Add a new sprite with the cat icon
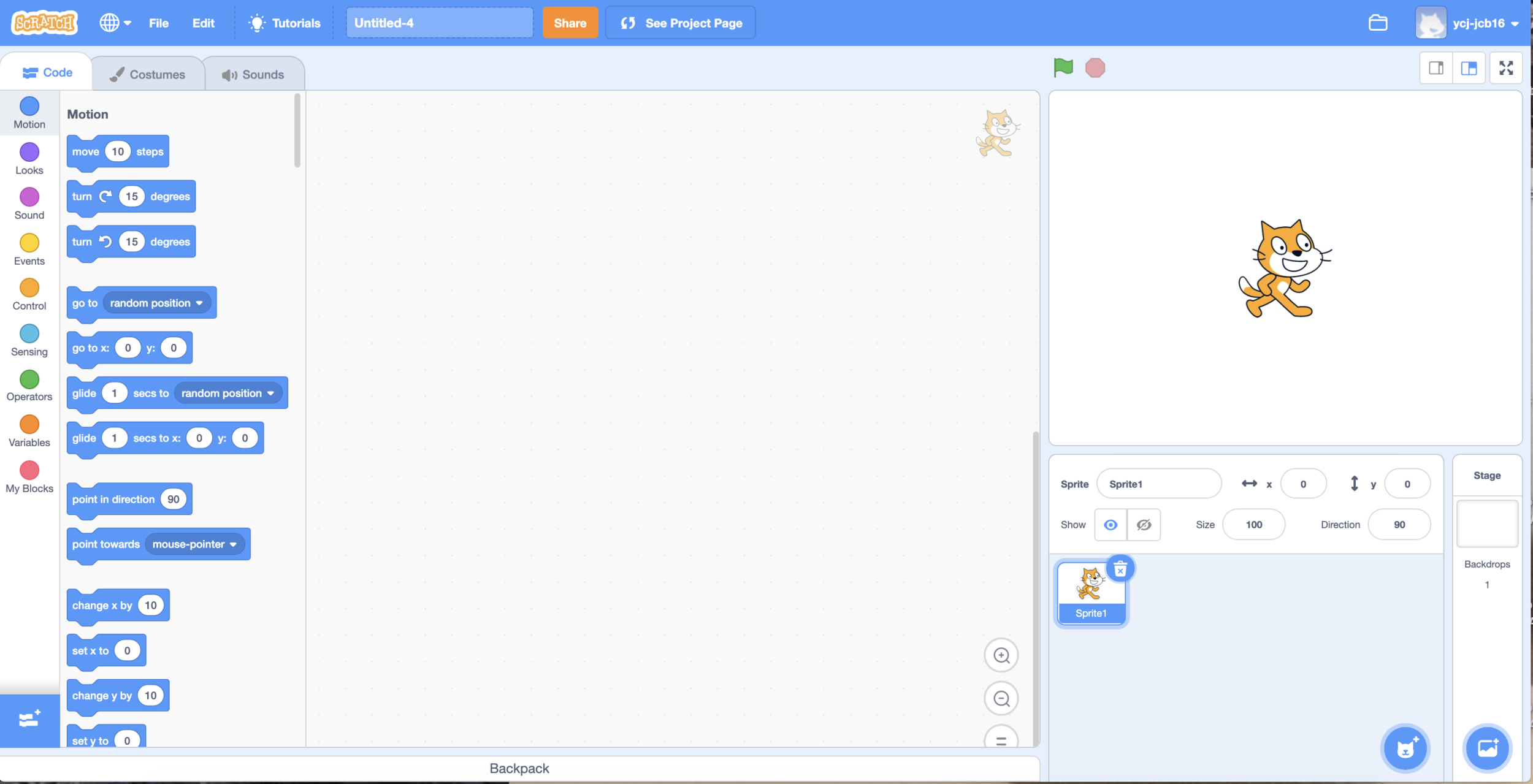 click(1405, 748)
